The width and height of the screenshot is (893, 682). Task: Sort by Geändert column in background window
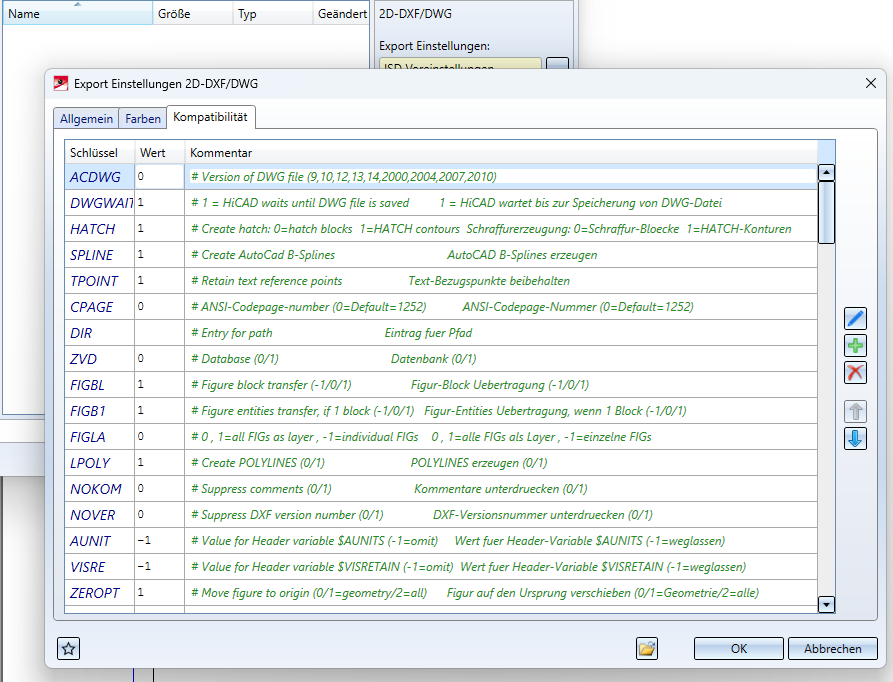(341, 14)
